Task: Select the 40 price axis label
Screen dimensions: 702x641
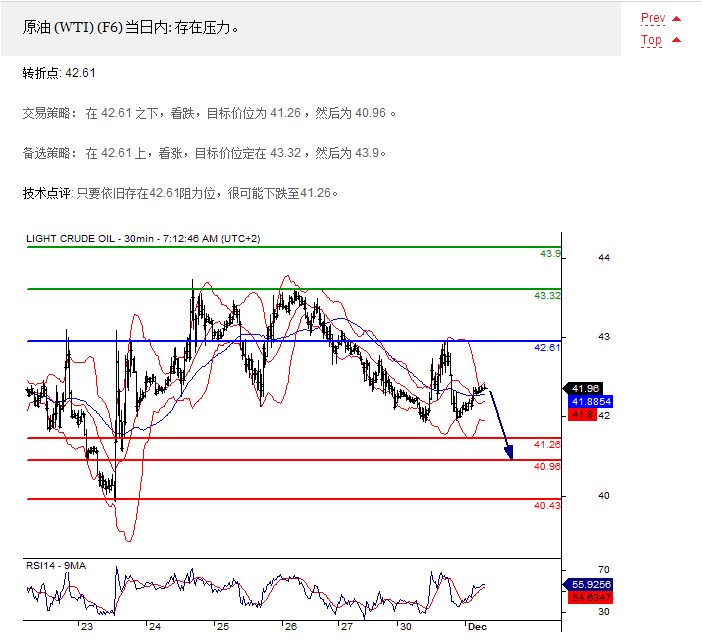Action: click(604, 496)
